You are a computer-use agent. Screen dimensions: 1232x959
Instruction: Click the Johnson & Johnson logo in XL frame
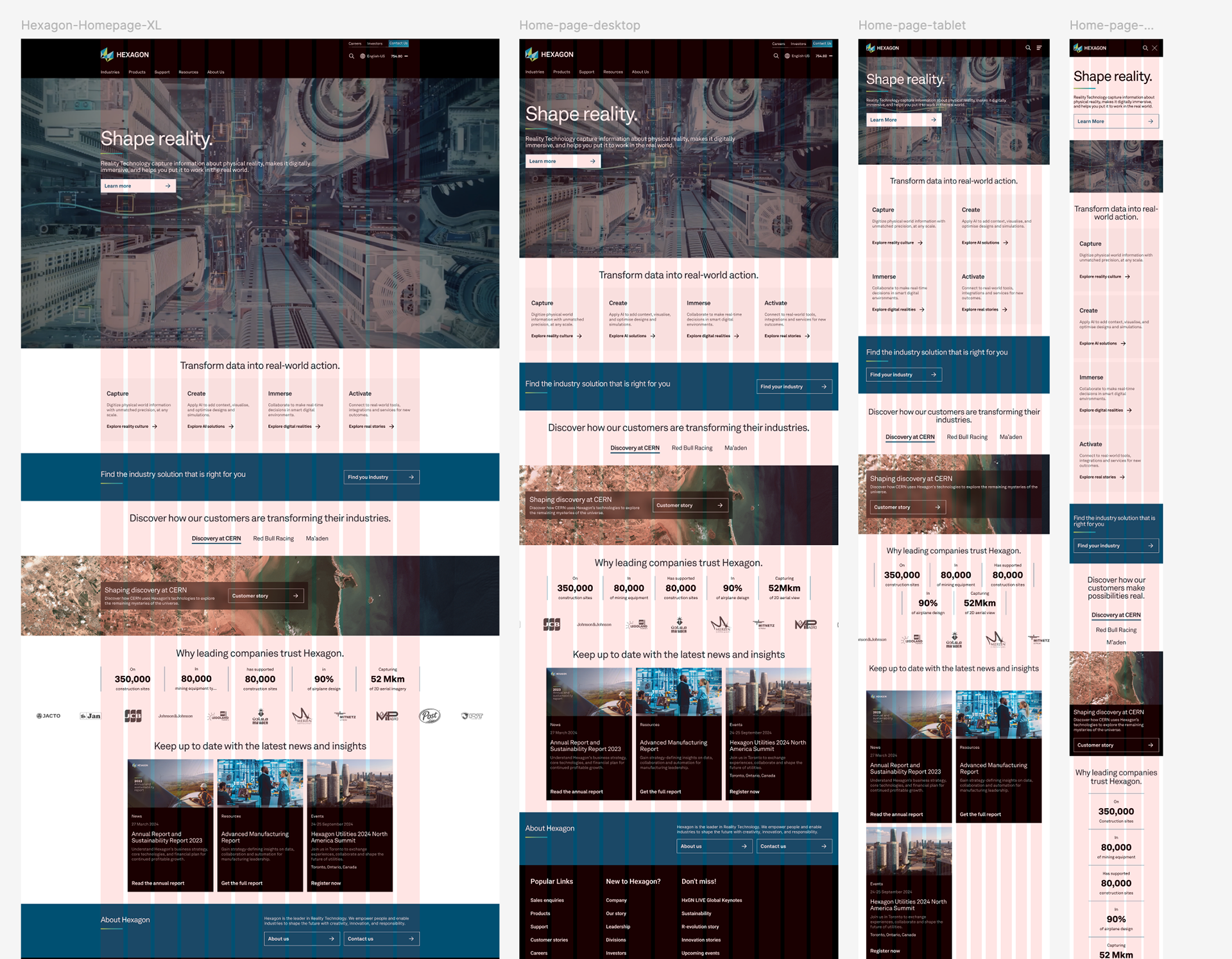click(175, 716)
